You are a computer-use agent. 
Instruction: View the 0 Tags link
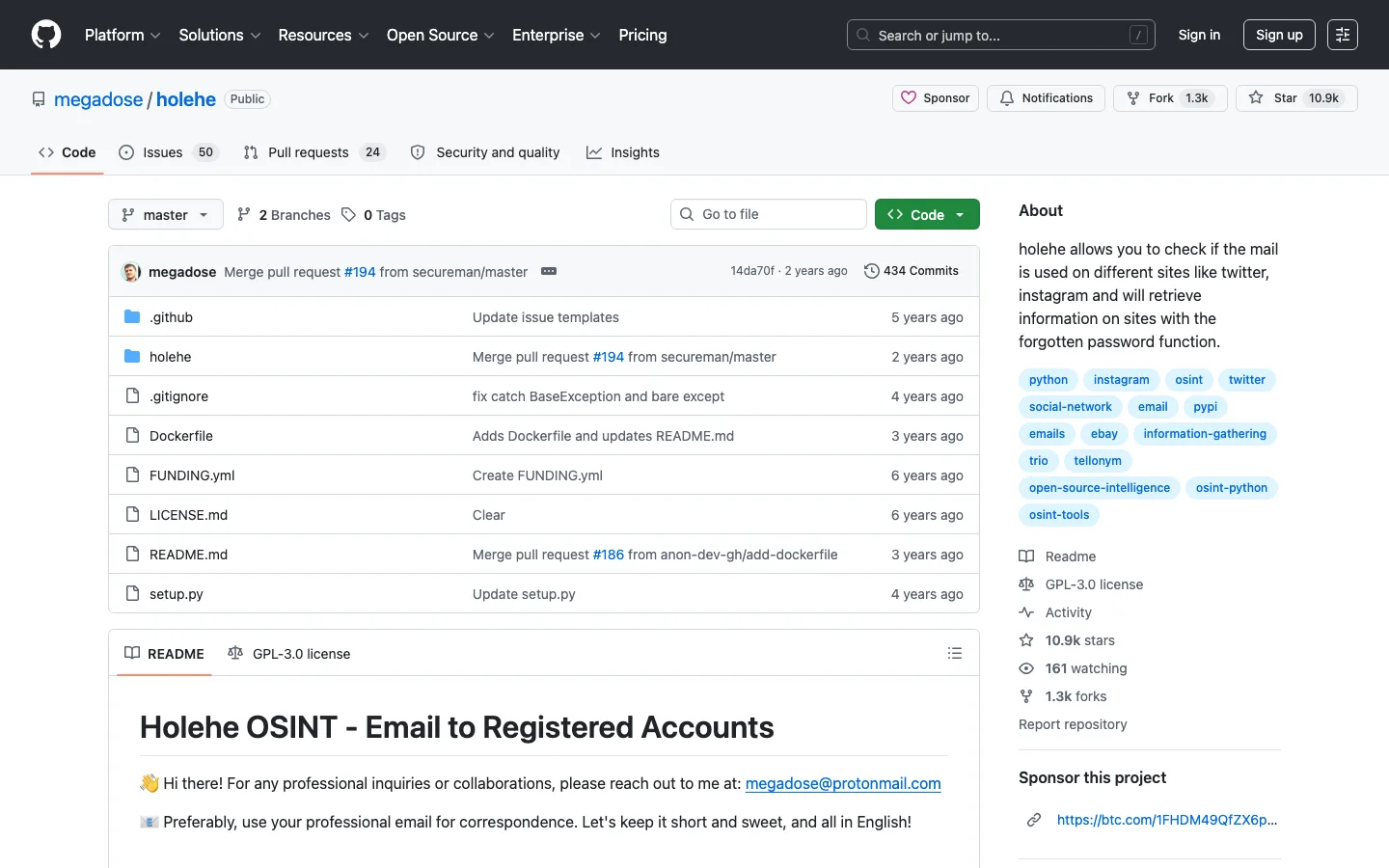373,215
